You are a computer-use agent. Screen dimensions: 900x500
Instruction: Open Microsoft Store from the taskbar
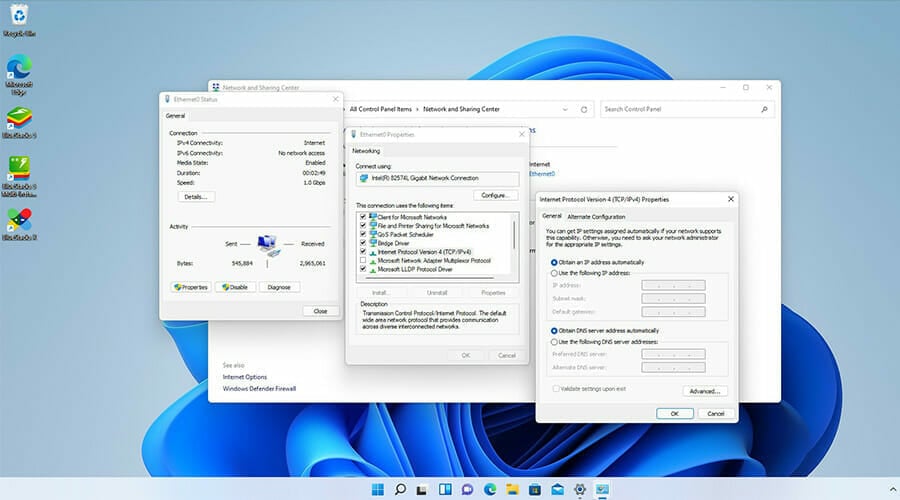point(534,489)
